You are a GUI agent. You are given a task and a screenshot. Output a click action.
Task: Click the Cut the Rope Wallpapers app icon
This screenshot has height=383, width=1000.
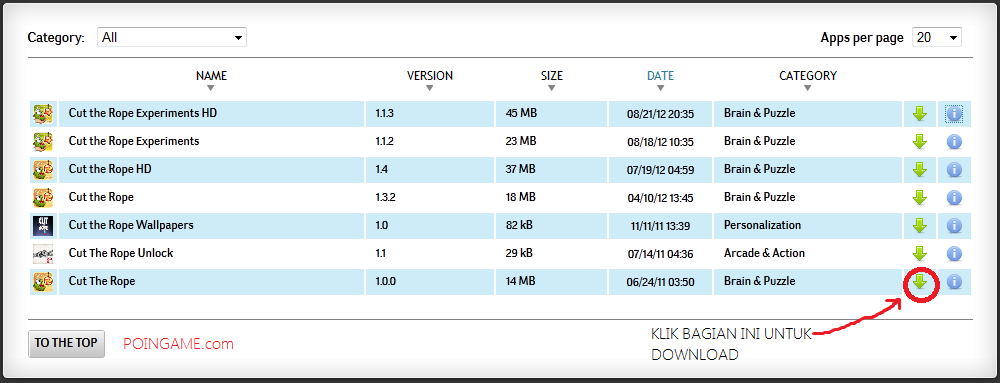click(x=43, y=226)
